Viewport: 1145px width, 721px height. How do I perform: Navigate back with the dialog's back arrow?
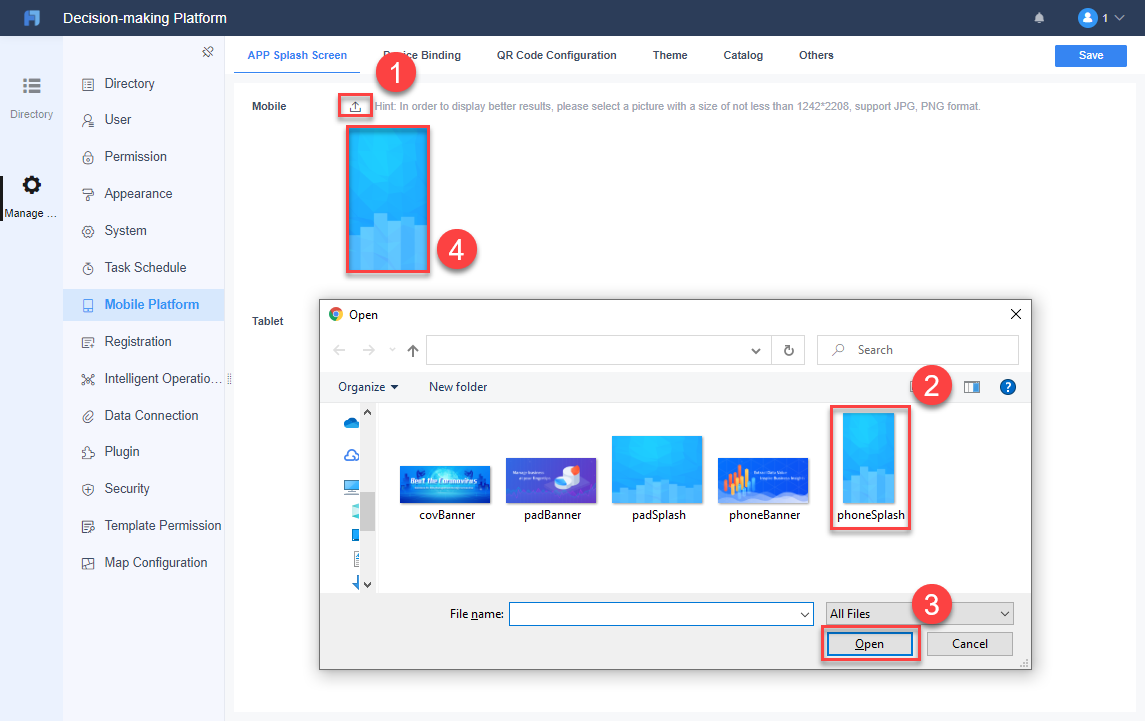340,350
